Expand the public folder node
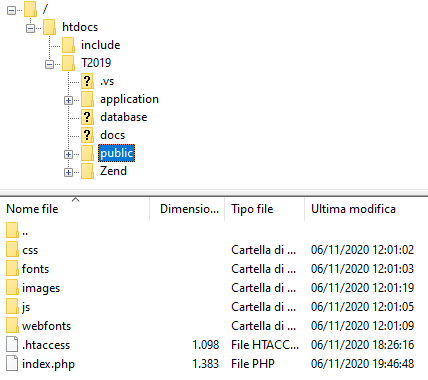The height and width of the screenshot is (380, 428). (68, 154)
